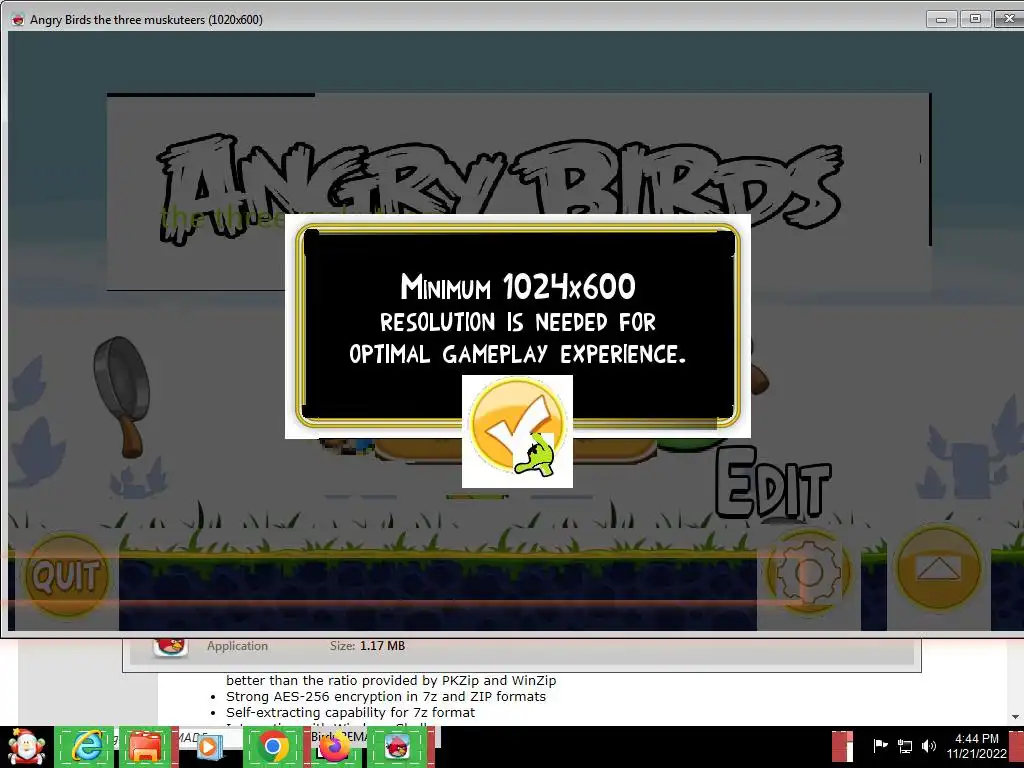Screen dimensions: 1024x768
Task: Switch to Firefox on the taskbar
Action: pos(333,747)
